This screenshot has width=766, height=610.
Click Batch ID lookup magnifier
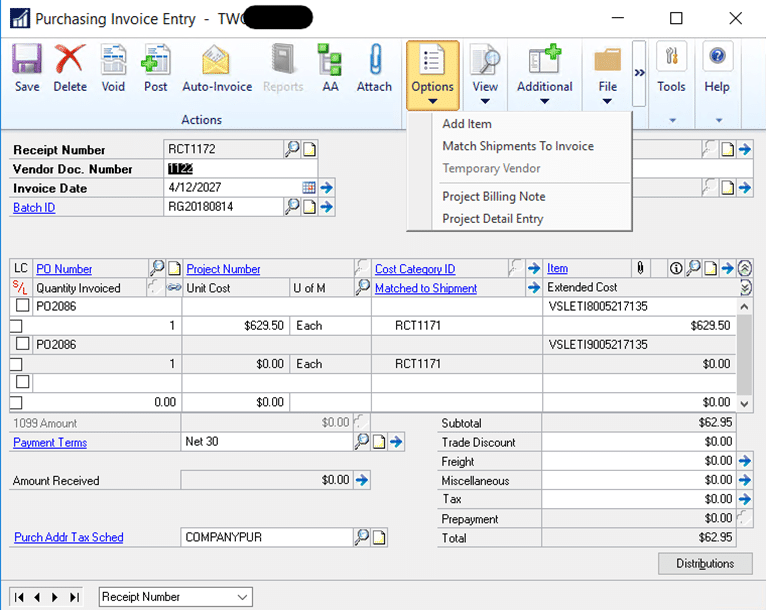click(292, 207)
